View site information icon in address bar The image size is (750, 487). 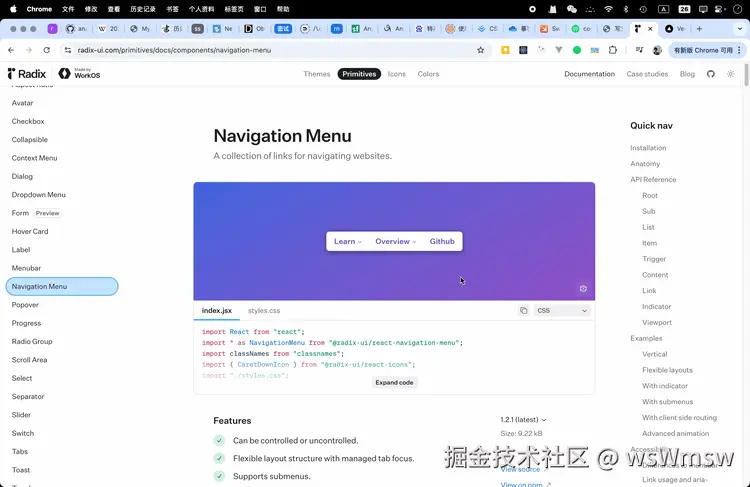point(68,50)
